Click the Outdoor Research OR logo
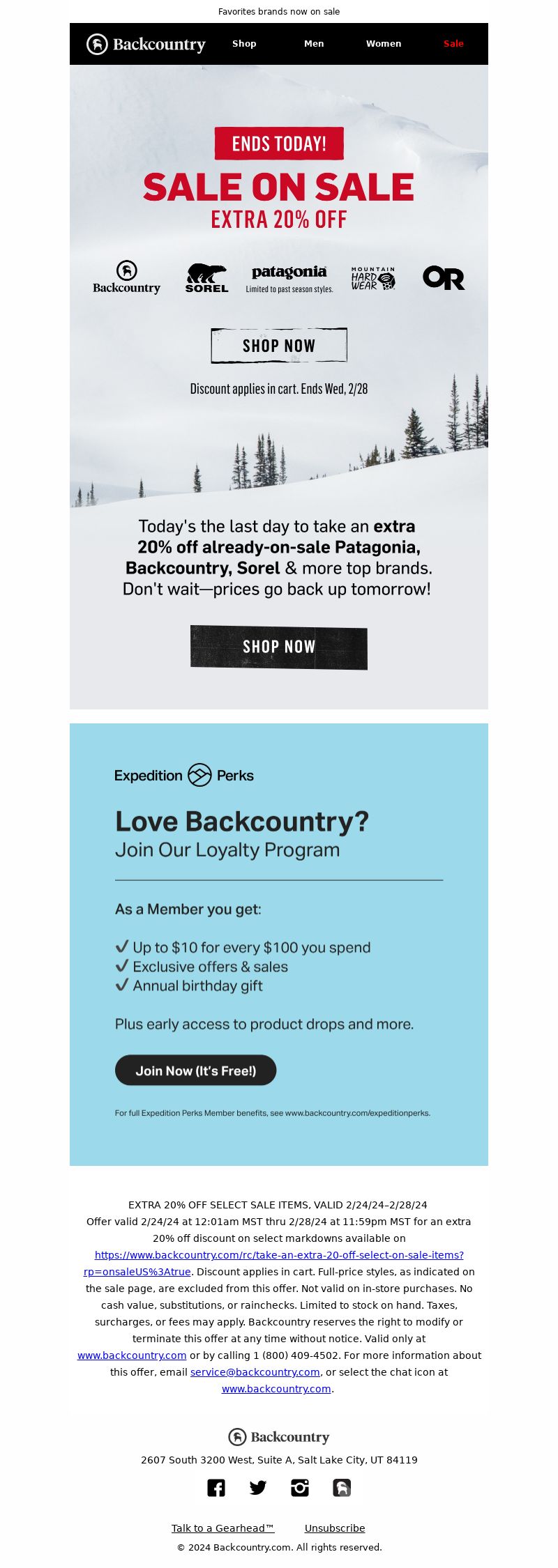The width and height of the screenshot is (558, 1568). coord(444,277)
